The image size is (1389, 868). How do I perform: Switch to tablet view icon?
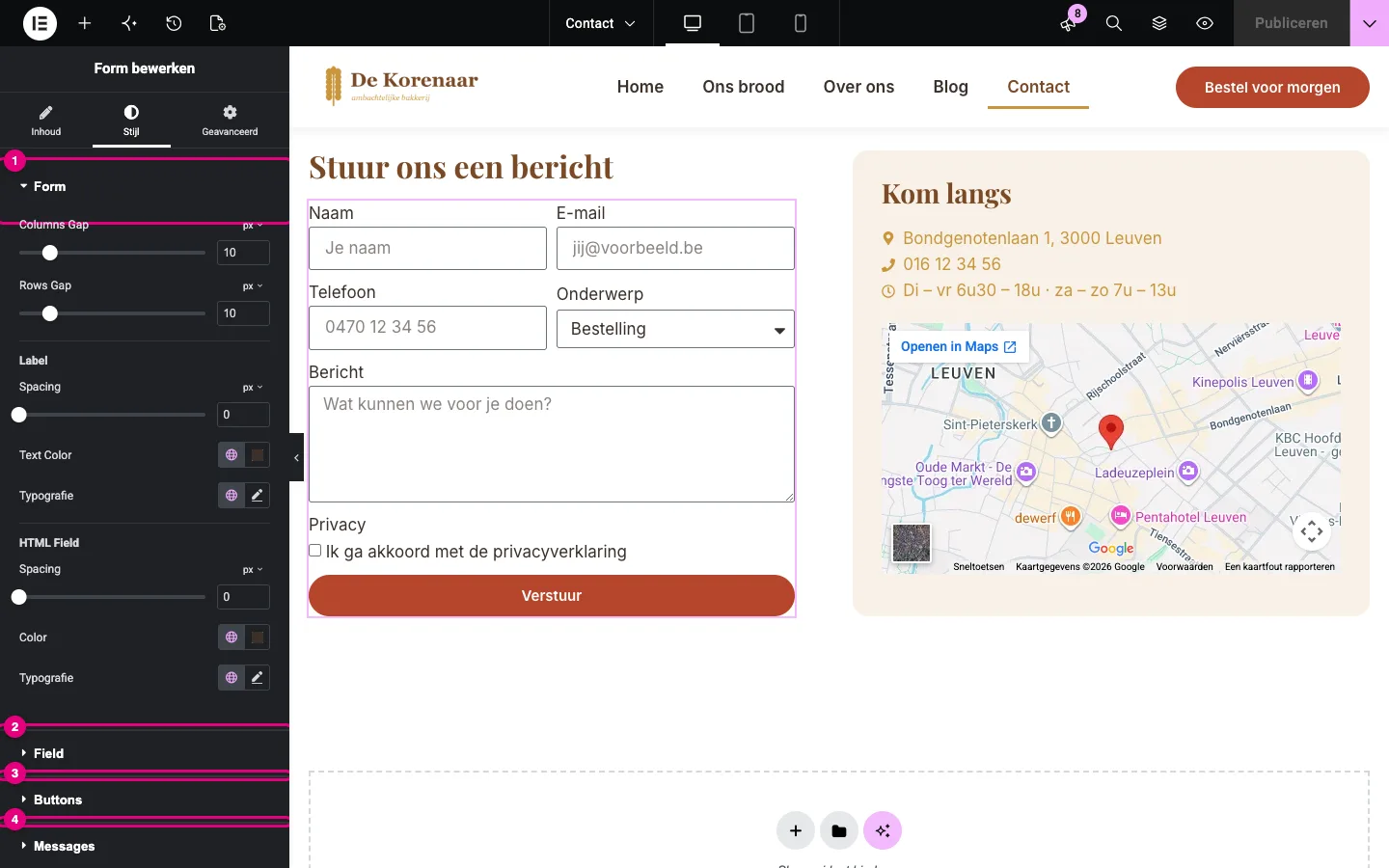coord(747,23)
